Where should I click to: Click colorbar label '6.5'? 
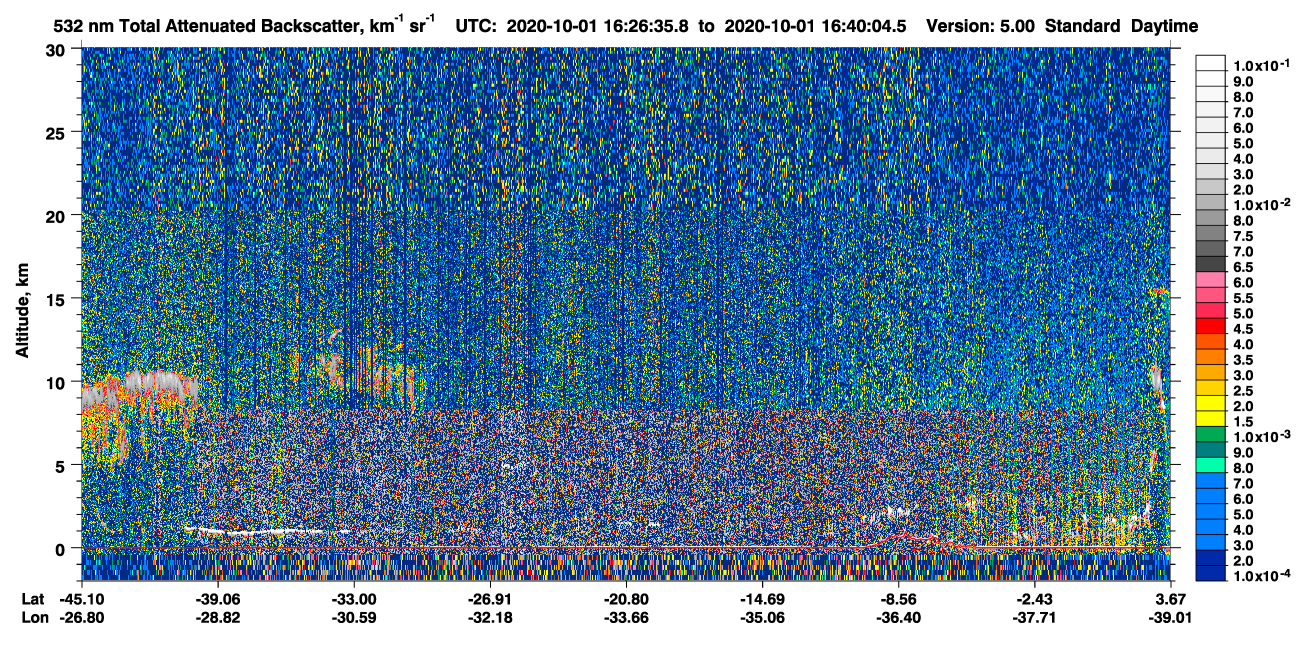(x=1243, y=268)
